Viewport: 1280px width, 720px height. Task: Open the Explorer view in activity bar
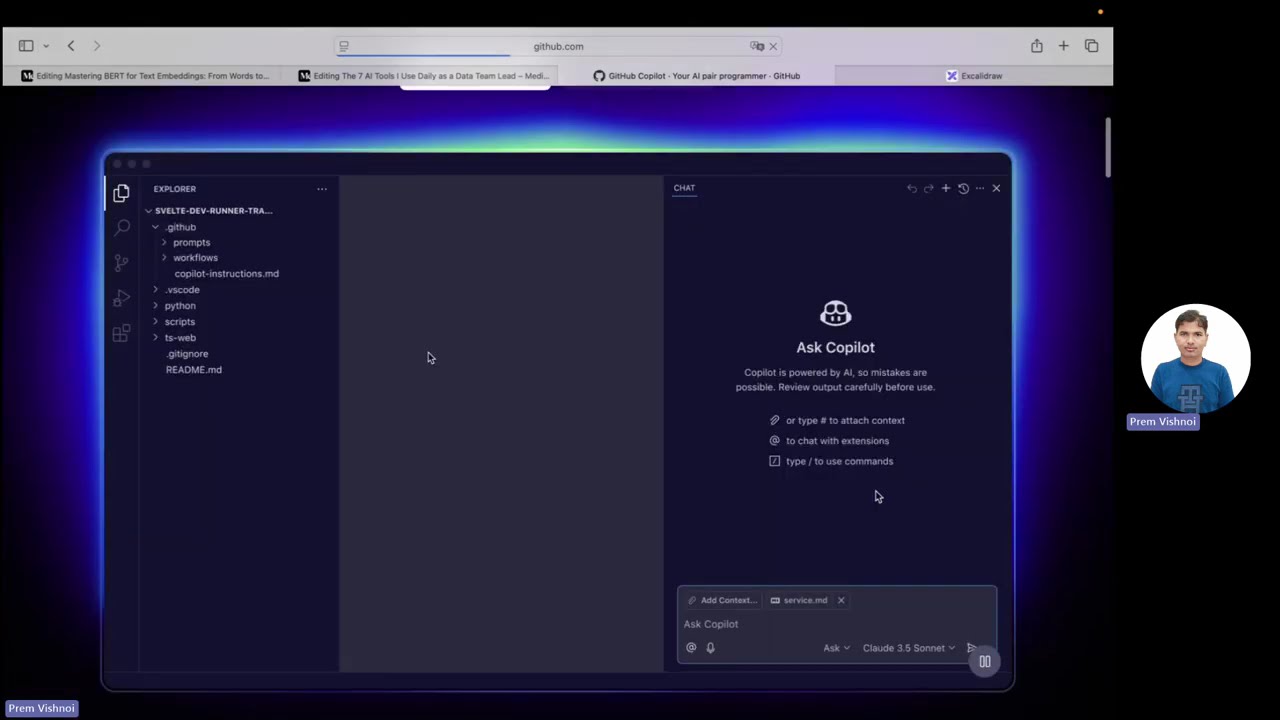pos(121,193)
